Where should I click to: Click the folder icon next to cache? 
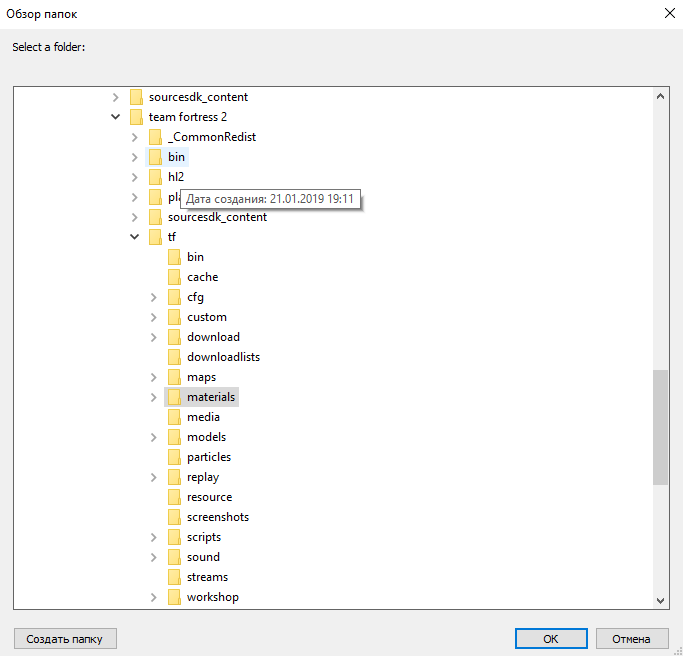(174, 277)
